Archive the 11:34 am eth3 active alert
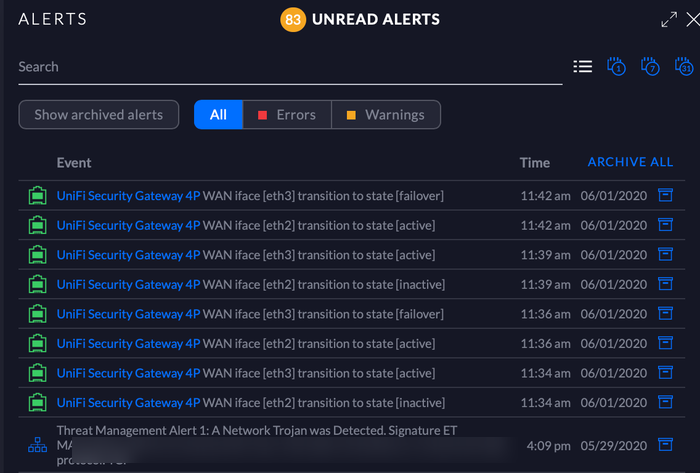 (665, 372)
